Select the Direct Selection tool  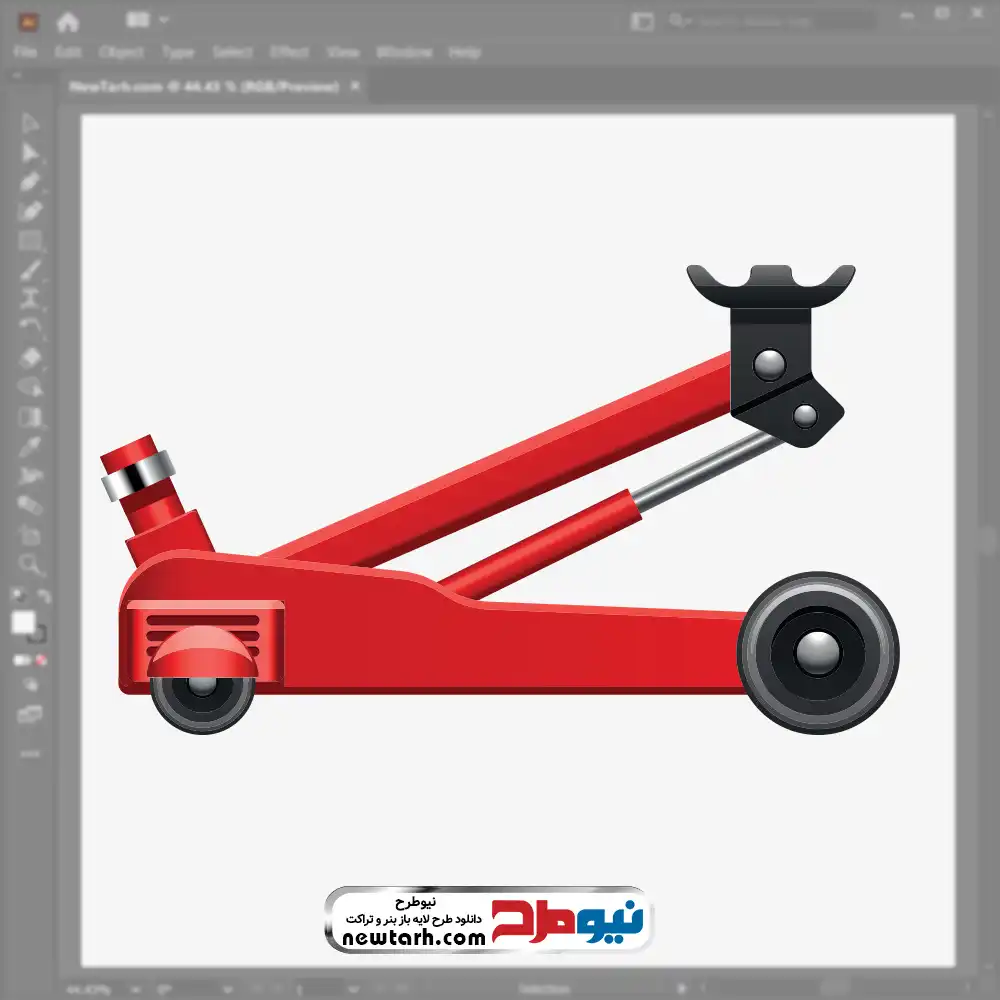point(30,153)
